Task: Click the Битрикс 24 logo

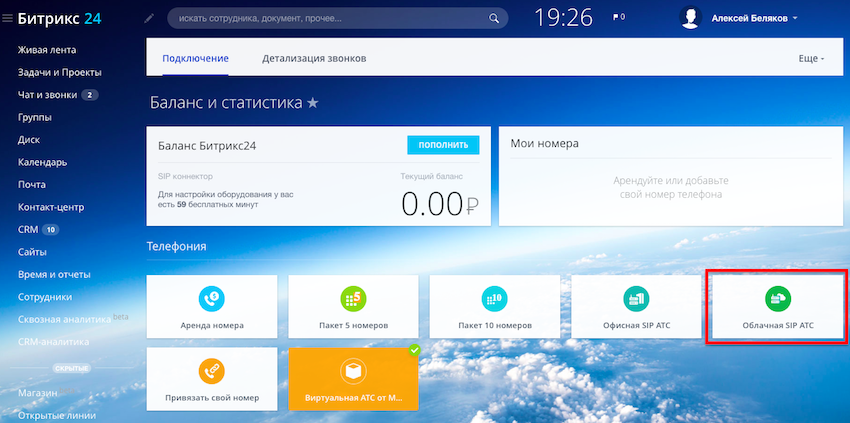Action: click(x=59, y=18)
